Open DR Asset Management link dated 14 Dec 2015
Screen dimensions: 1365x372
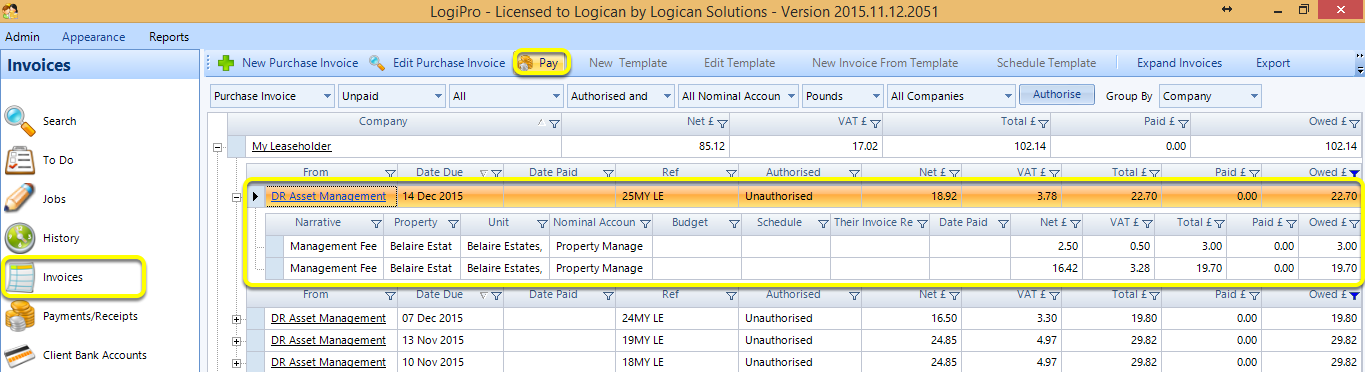[328, 196]
